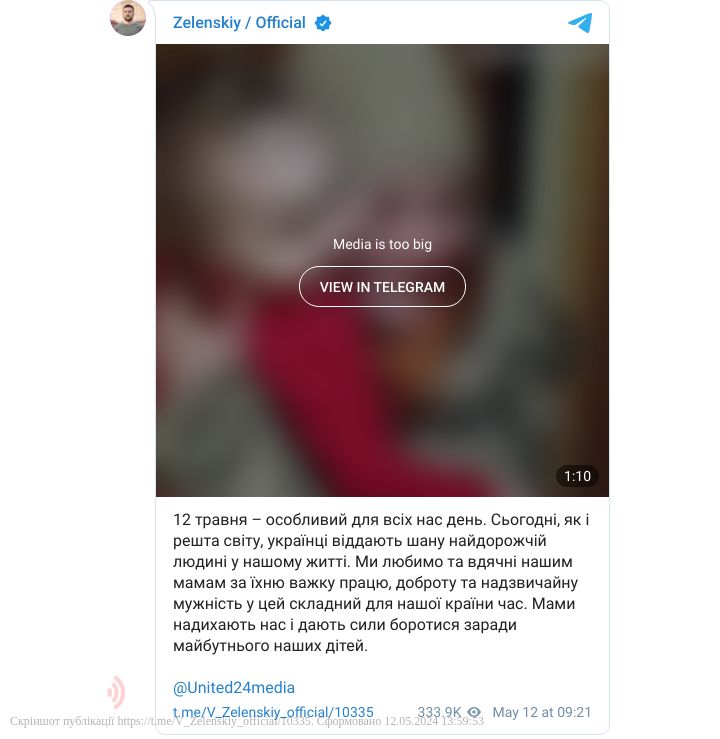Click the blue verified badge icon
This screenshot has width=720, height=739.
pos(323,23)
